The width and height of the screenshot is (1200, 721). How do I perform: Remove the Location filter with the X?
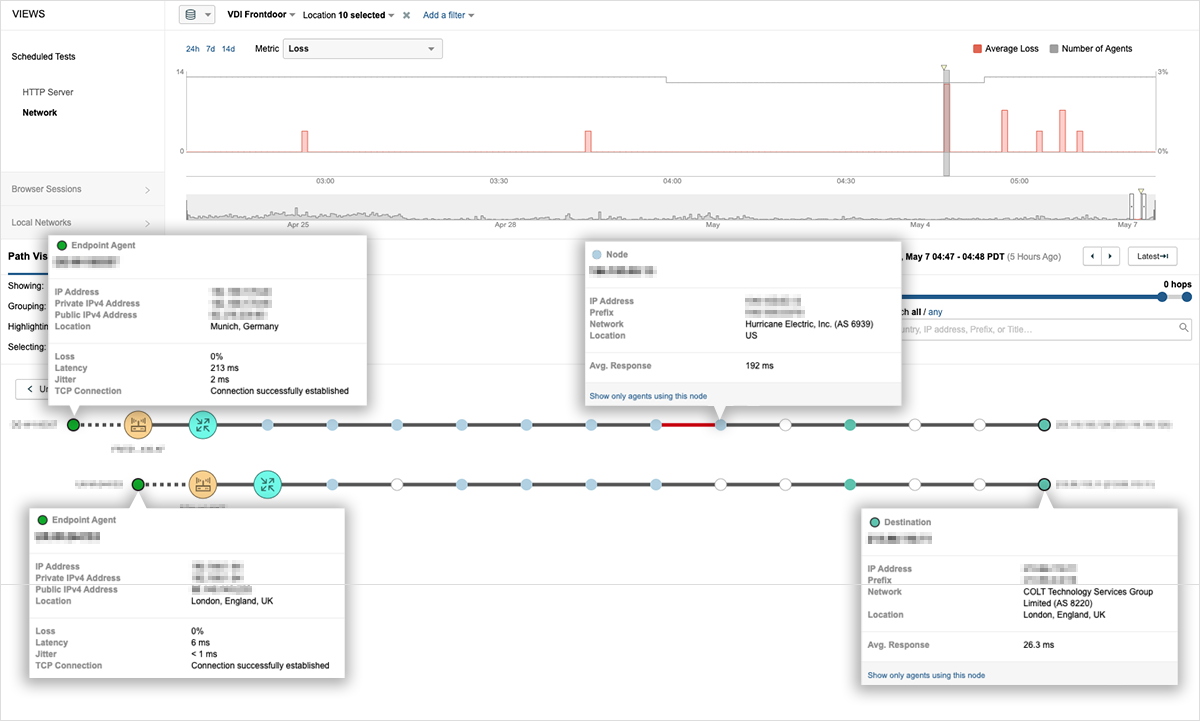pyautogui.click(x=406, y=16)
